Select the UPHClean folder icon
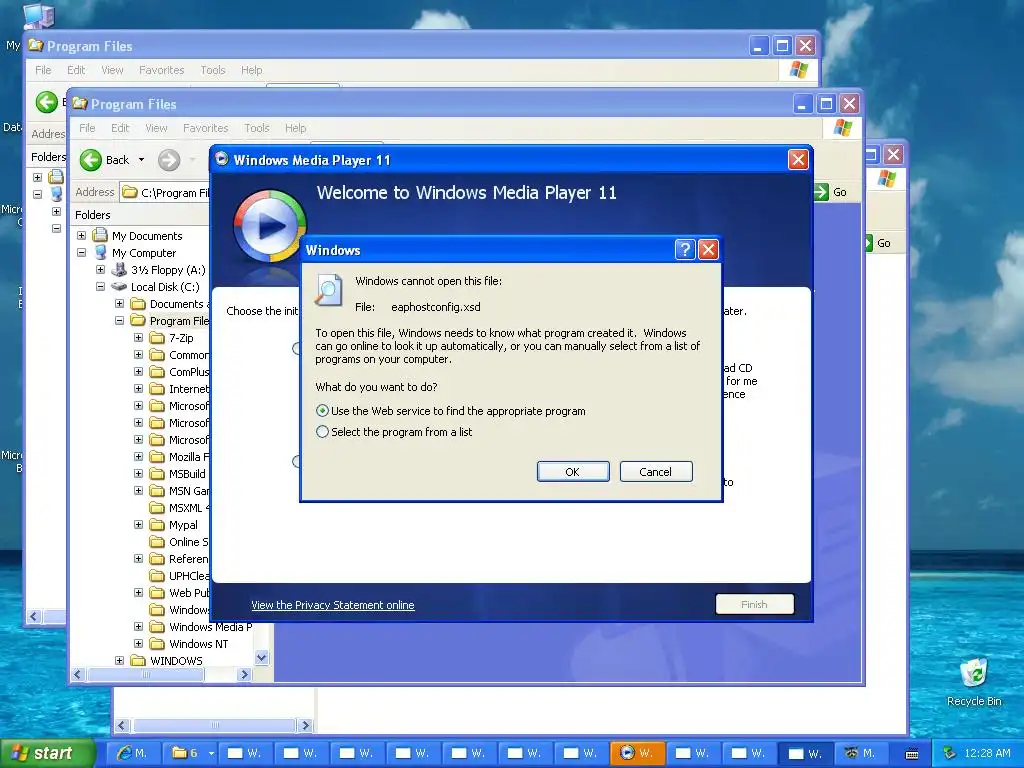1024x768 pixels. (x=157, y=575)
